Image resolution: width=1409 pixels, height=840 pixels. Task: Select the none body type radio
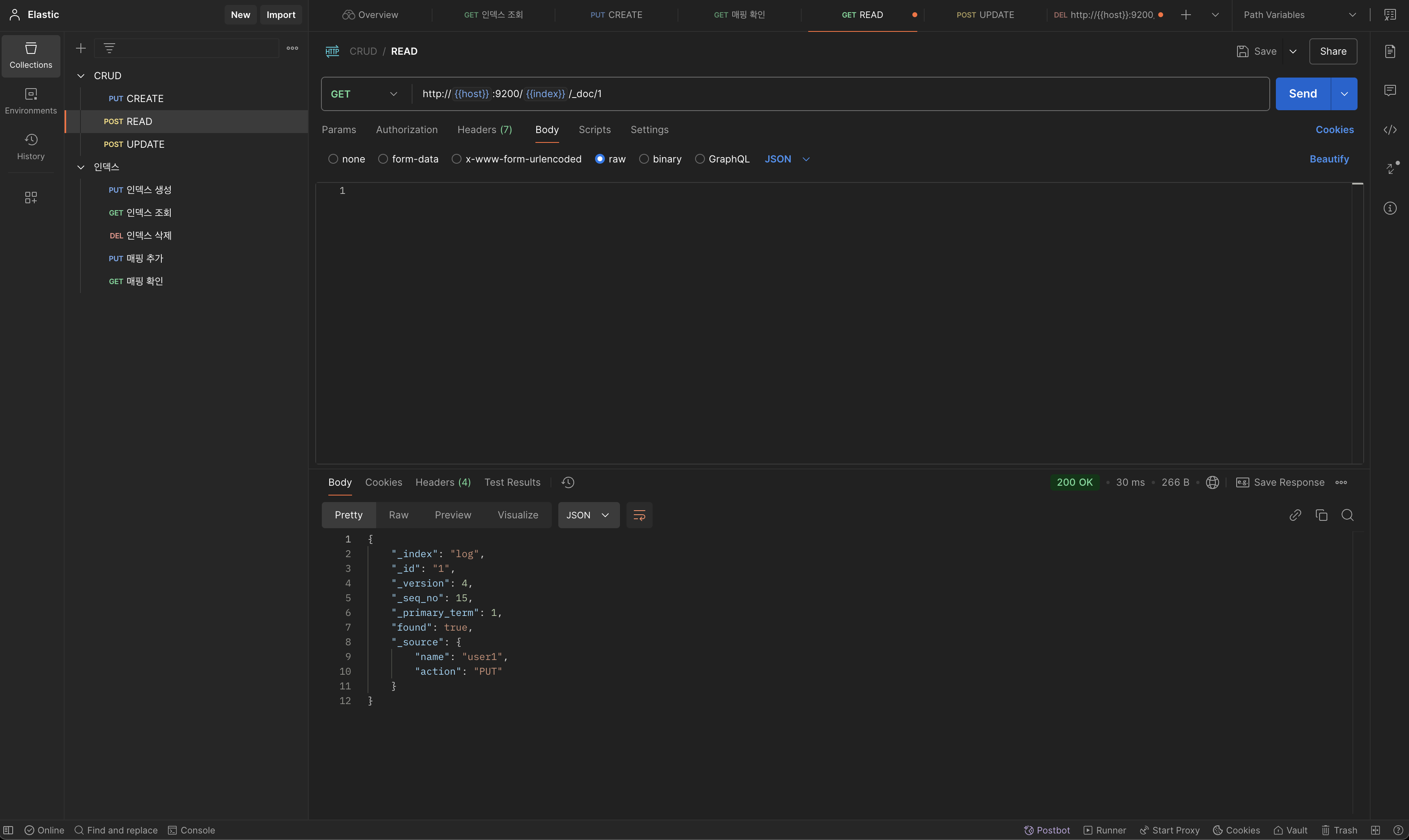(x=333, y=159)
